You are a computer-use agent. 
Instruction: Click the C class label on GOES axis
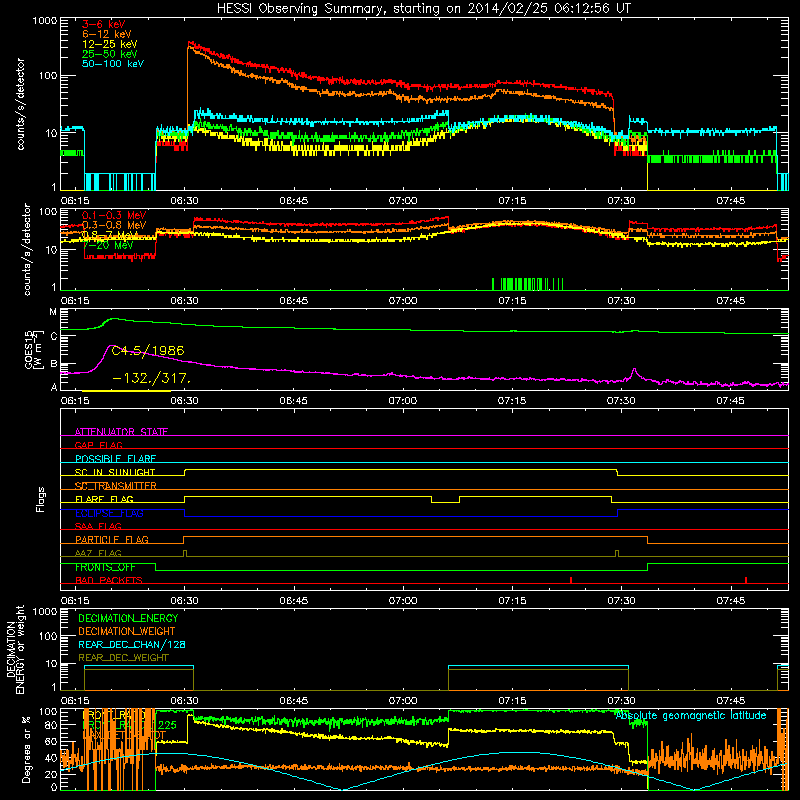53,337
